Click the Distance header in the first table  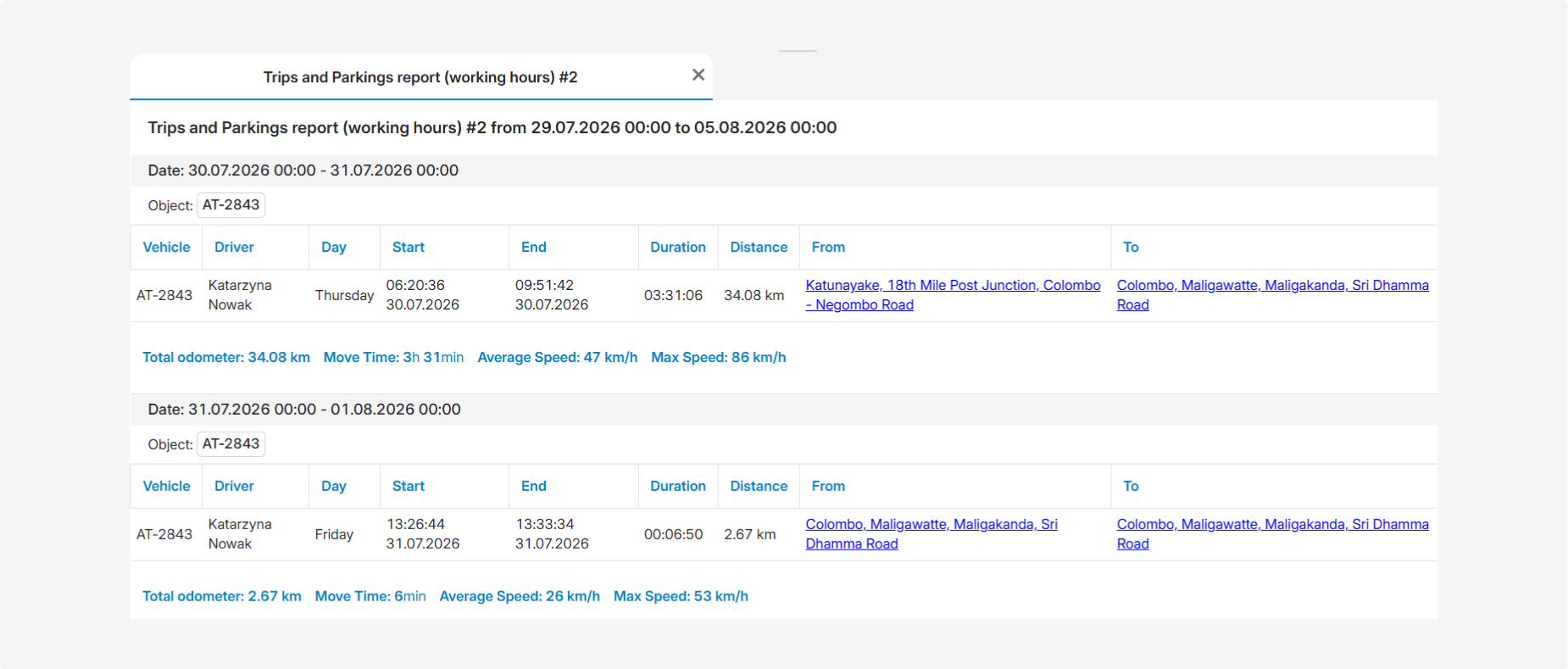(x=759, y=248)
